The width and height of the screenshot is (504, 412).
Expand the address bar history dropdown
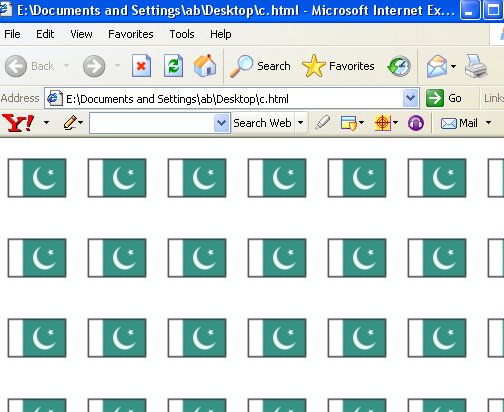(410, 98)
